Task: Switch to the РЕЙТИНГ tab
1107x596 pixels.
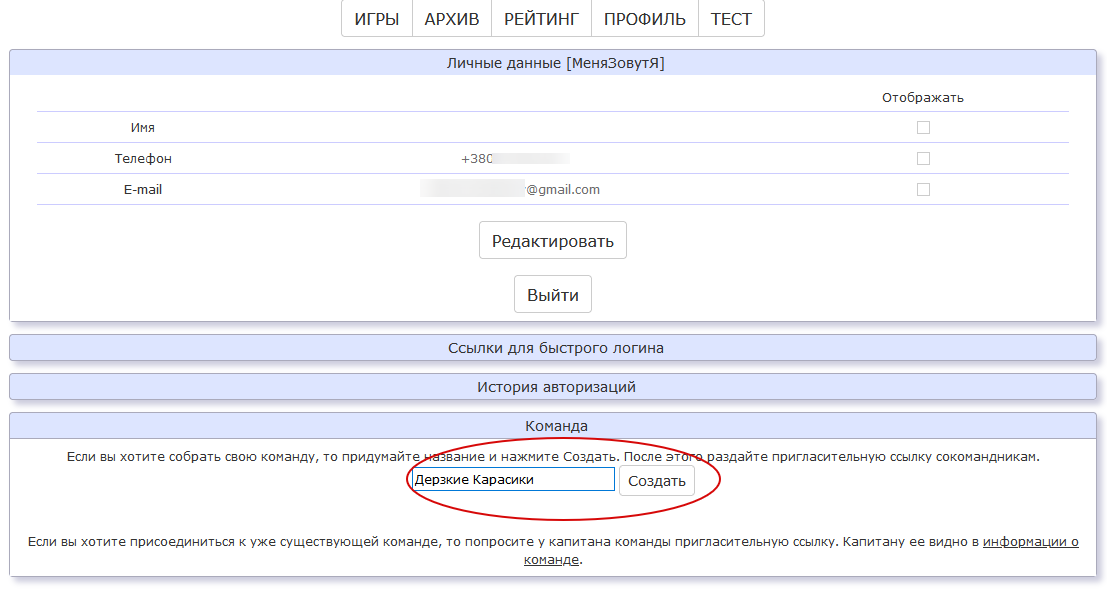Action: (x=541, y=19)
